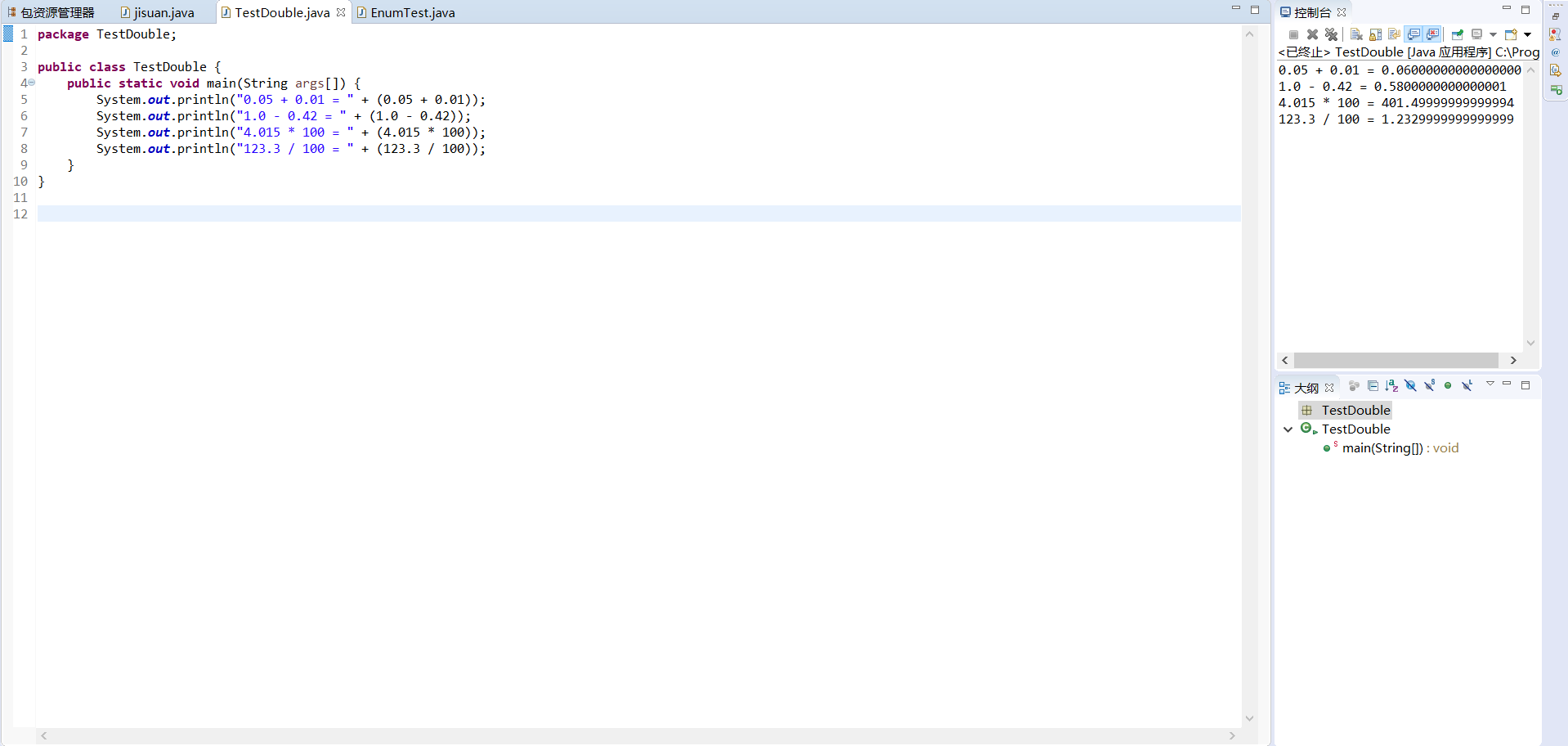Image resolution: width=1568 pixels, height=746 pixels.
Task: Click the console output line '4.015 * 100'
Action: click(x=1396, y=103)
